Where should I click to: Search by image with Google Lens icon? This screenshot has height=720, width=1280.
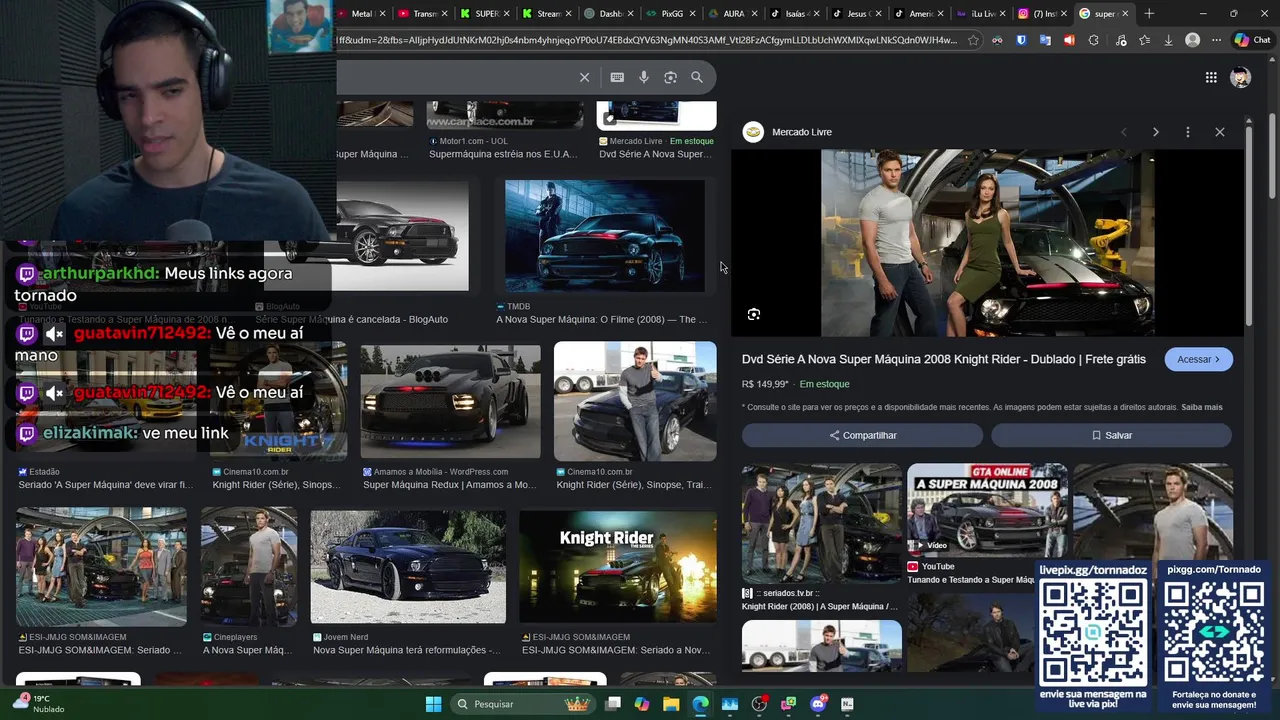(670, 77)
